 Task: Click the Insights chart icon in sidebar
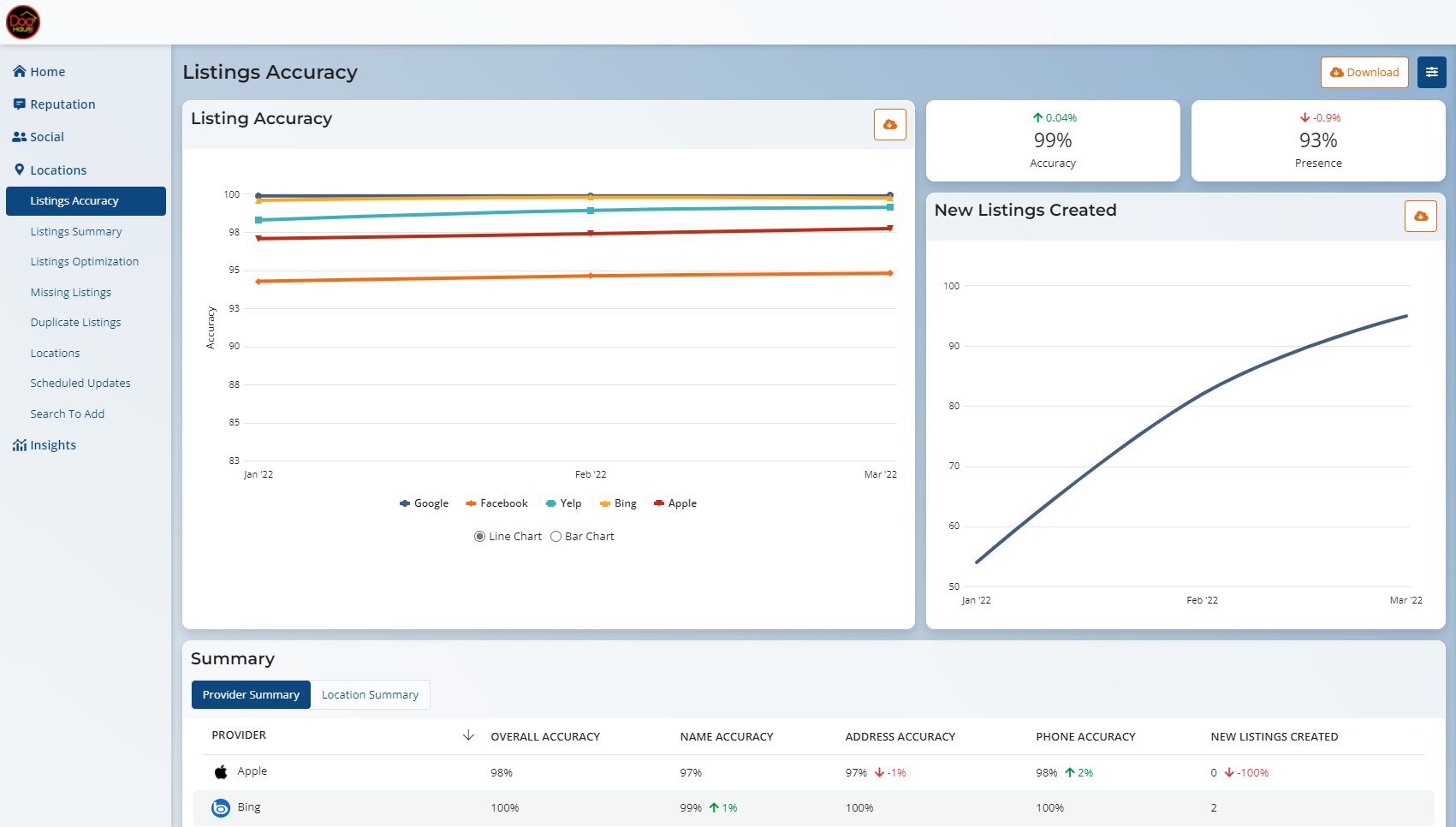pyautogui.click(x=19, y=445)
